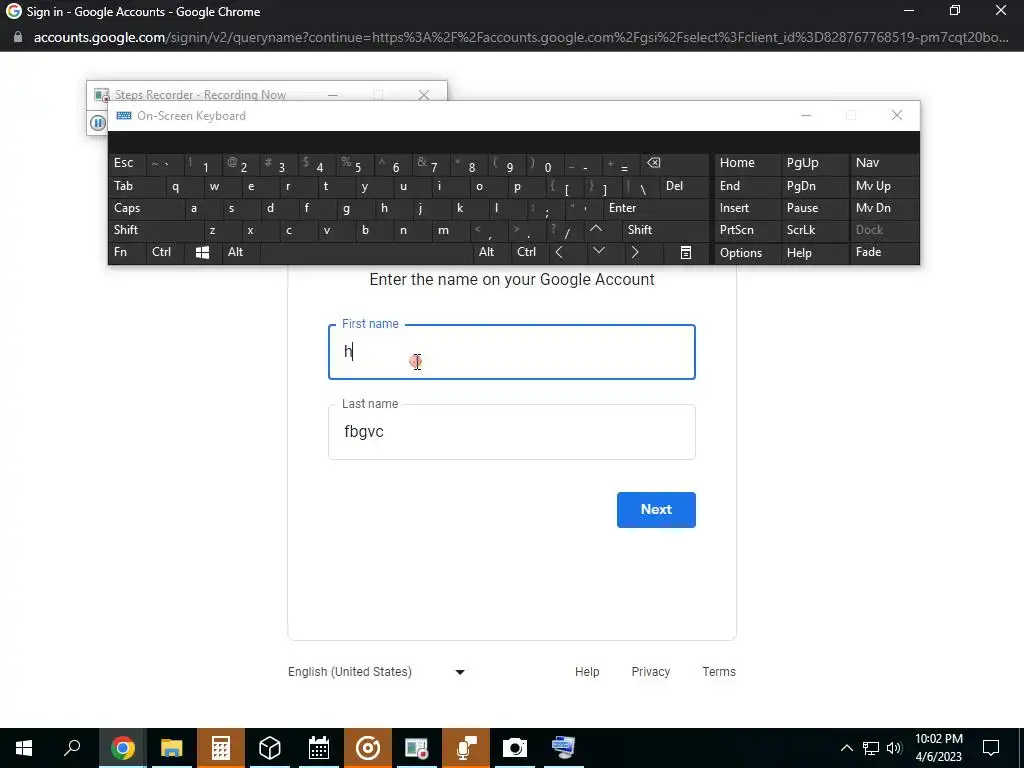
Task: Open the Camera app from the taskbar
Action: click(x=515, y=748)
